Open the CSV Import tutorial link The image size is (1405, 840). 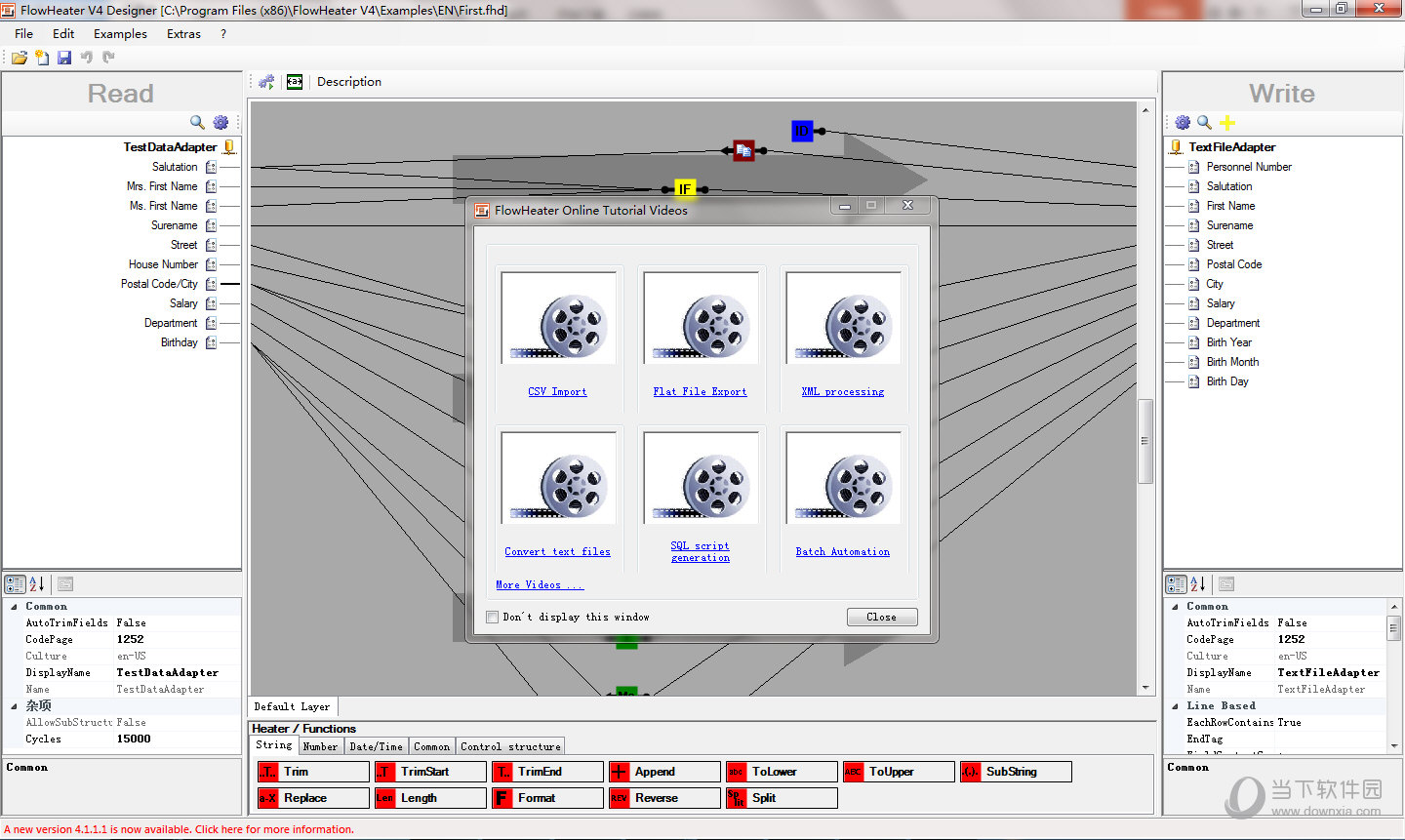[557, 391]
